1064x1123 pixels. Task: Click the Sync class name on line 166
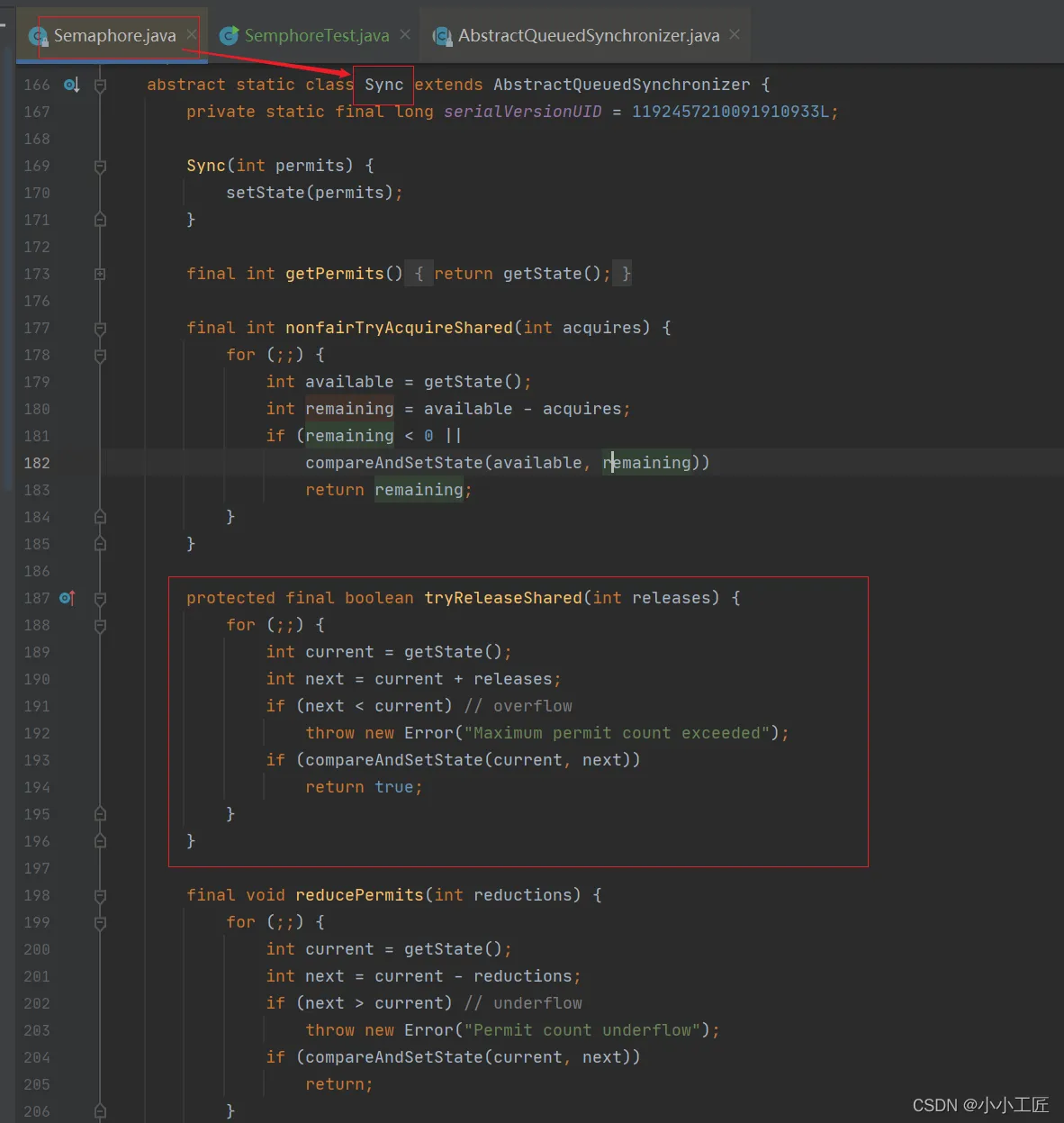384,85
